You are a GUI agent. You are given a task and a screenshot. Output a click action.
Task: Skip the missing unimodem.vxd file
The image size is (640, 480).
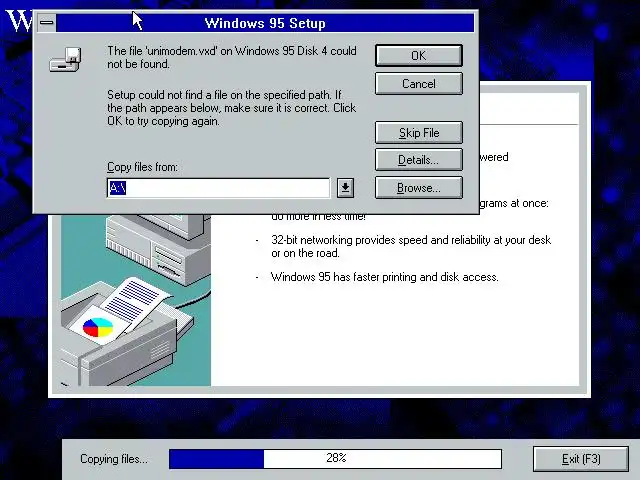(x=419, y=133)
